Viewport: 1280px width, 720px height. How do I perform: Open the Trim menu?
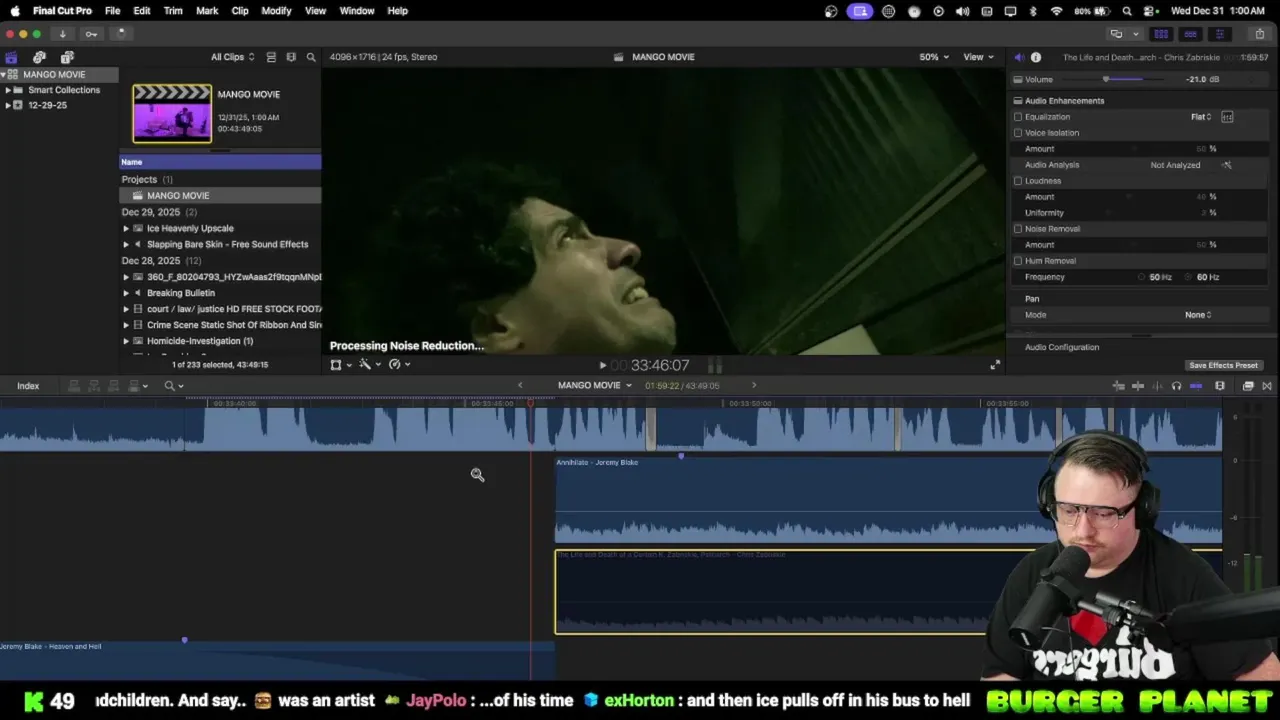pyautogui.click(x=173, y=11)
